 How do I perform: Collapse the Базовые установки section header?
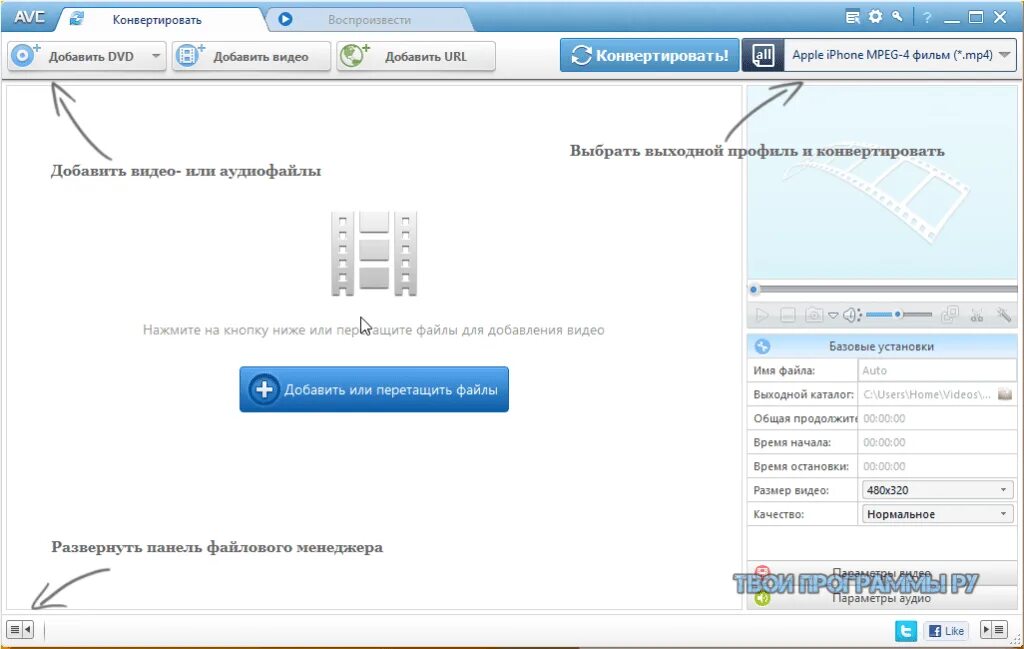pyautogui.click(x=882, y=346)
